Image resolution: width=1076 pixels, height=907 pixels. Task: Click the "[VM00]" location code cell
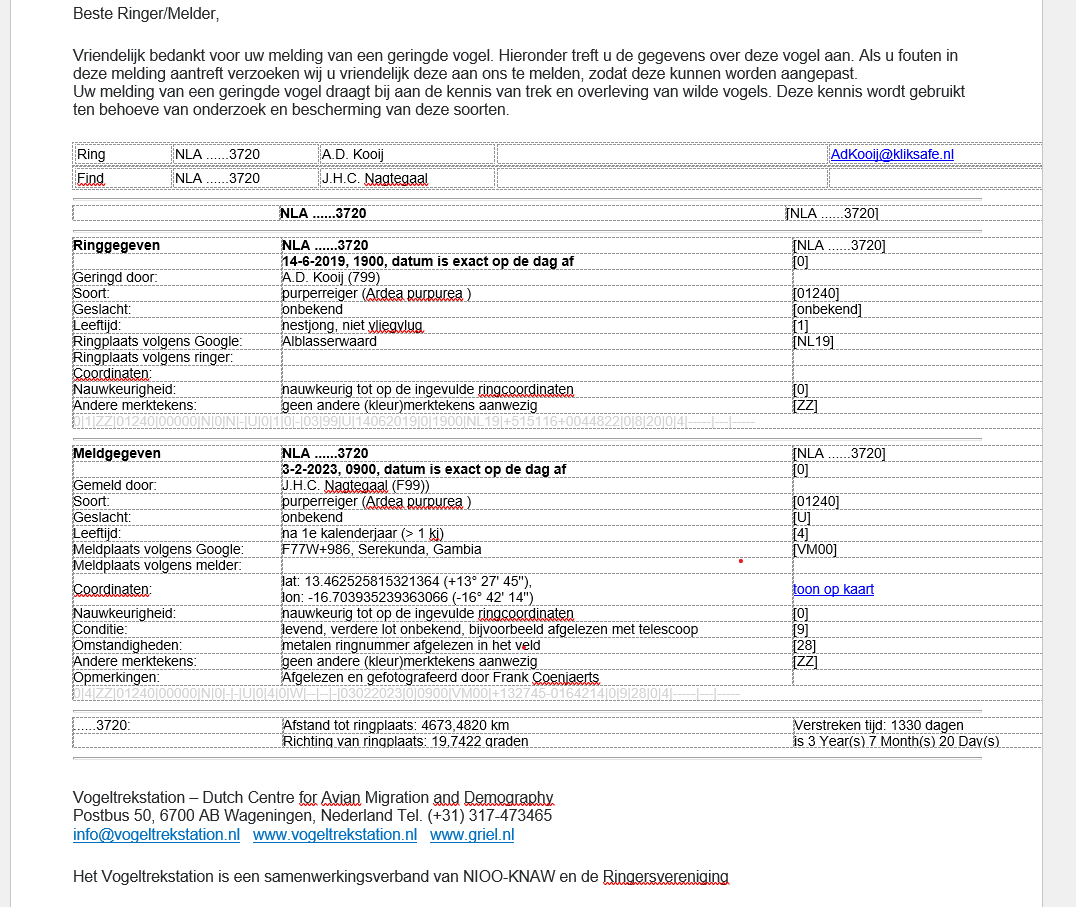point(815,549)
